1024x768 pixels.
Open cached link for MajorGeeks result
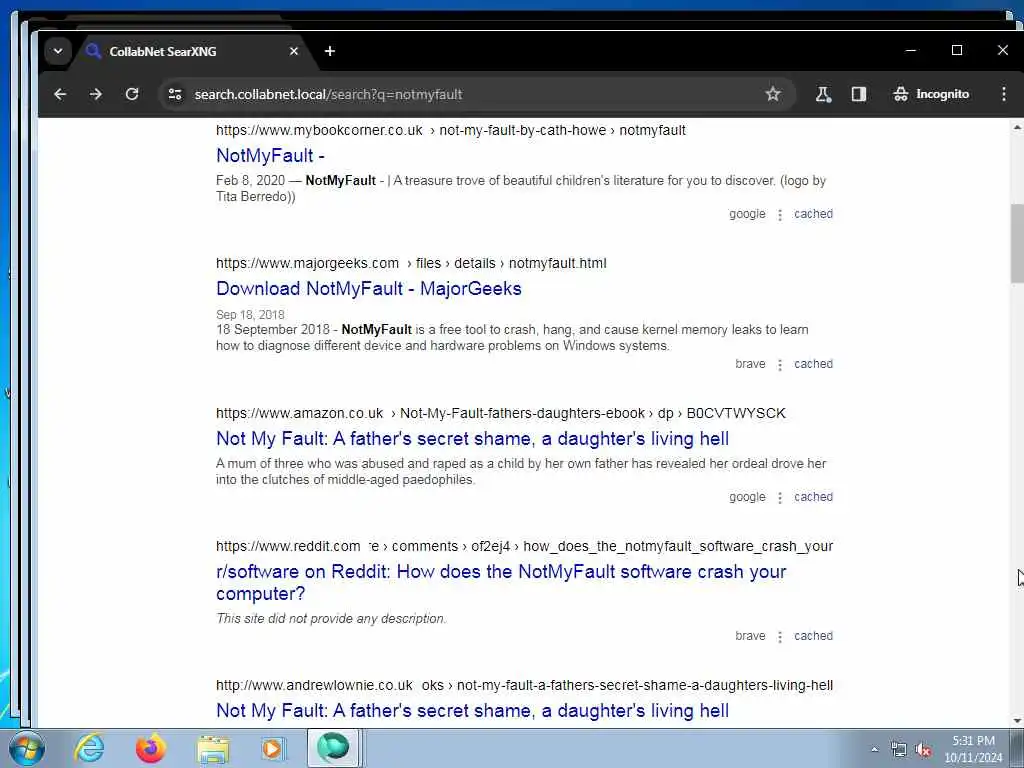coord(813,364)
